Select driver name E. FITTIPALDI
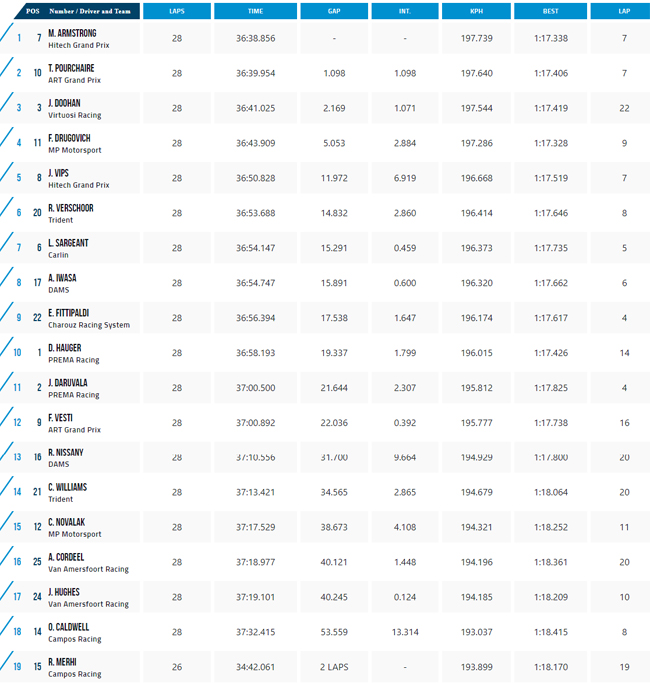This screenshot has height=683, width=650. (68, 313)
